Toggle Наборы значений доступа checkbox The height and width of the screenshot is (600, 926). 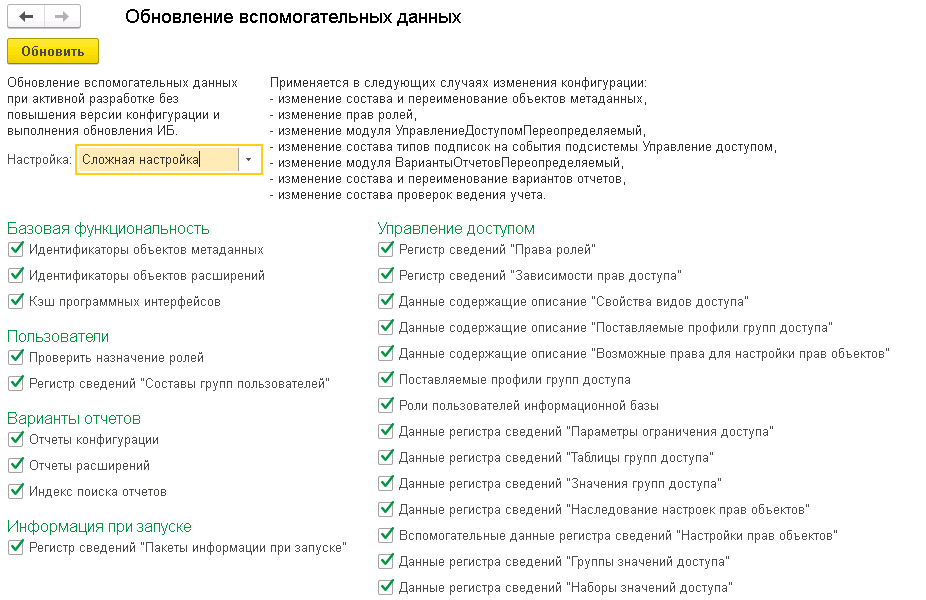click(x=386, y=587)
